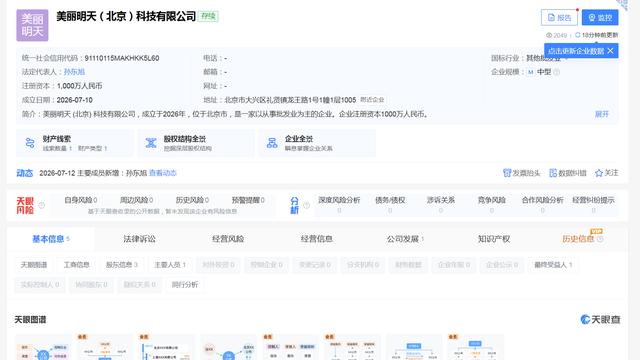Click the 2049 view count with eye icon

coord(557,35)
